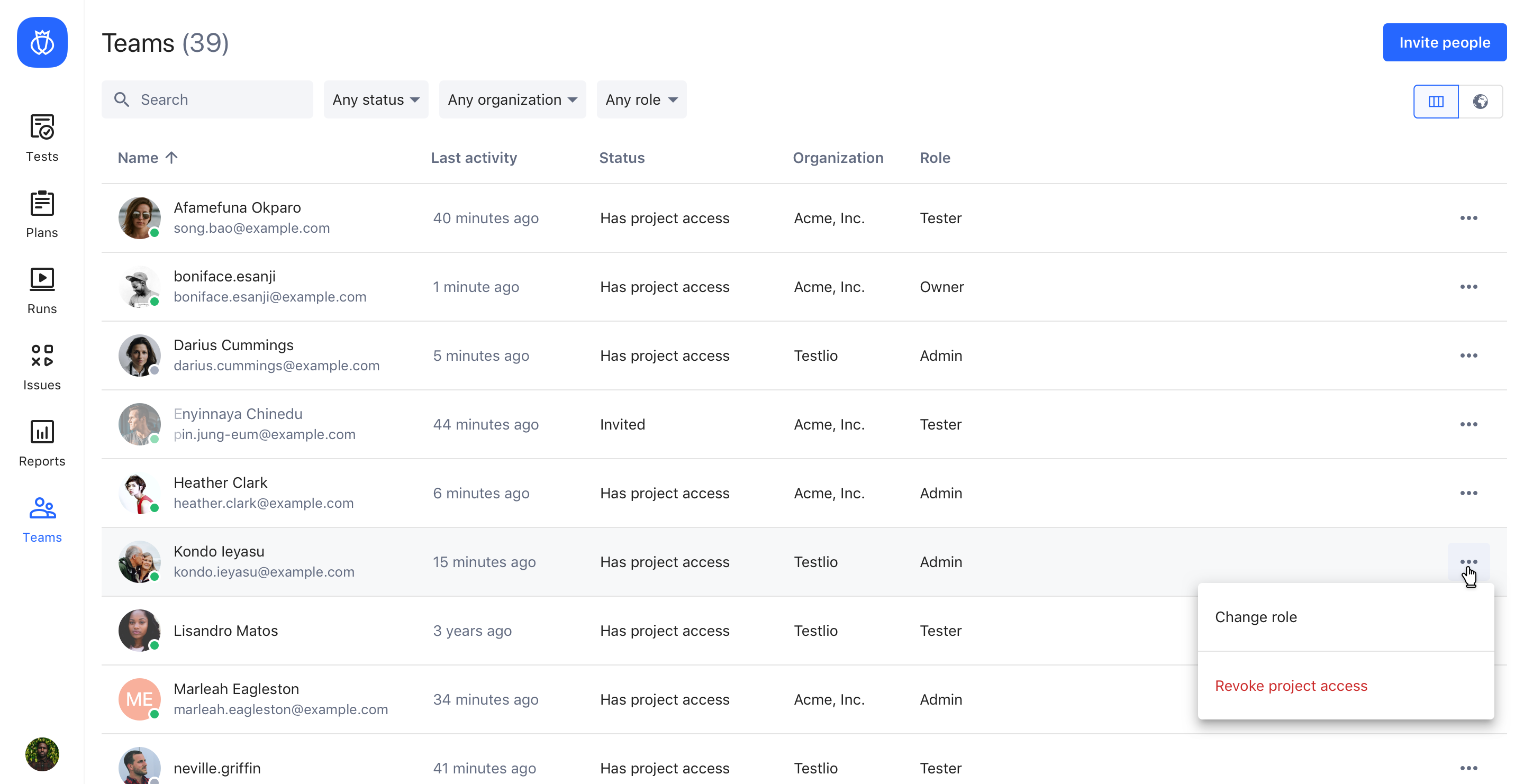
Task: Focus the Search input field
Action: (x=219, y=99)
